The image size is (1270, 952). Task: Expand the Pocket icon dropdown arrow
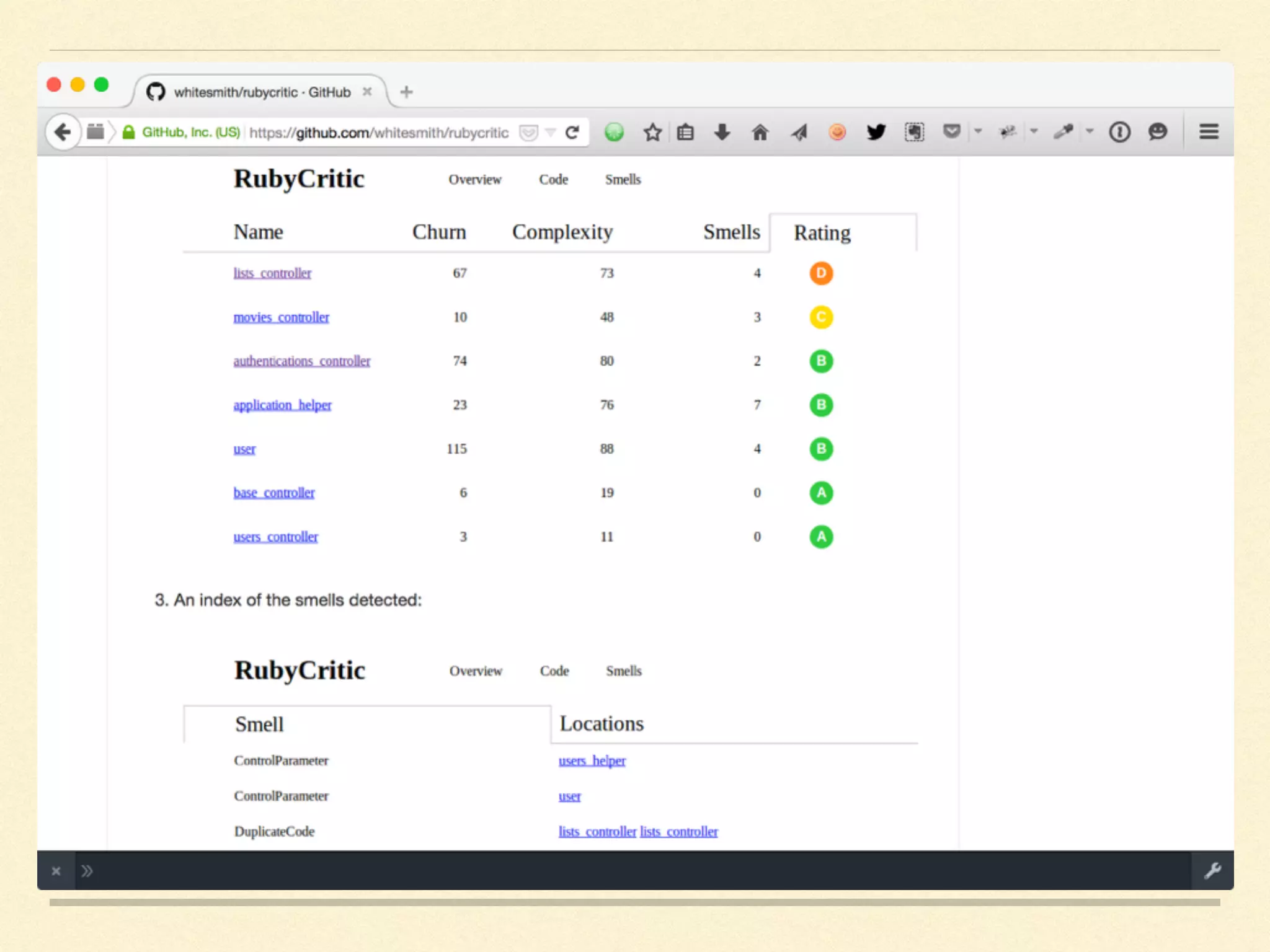click(978, 131)
